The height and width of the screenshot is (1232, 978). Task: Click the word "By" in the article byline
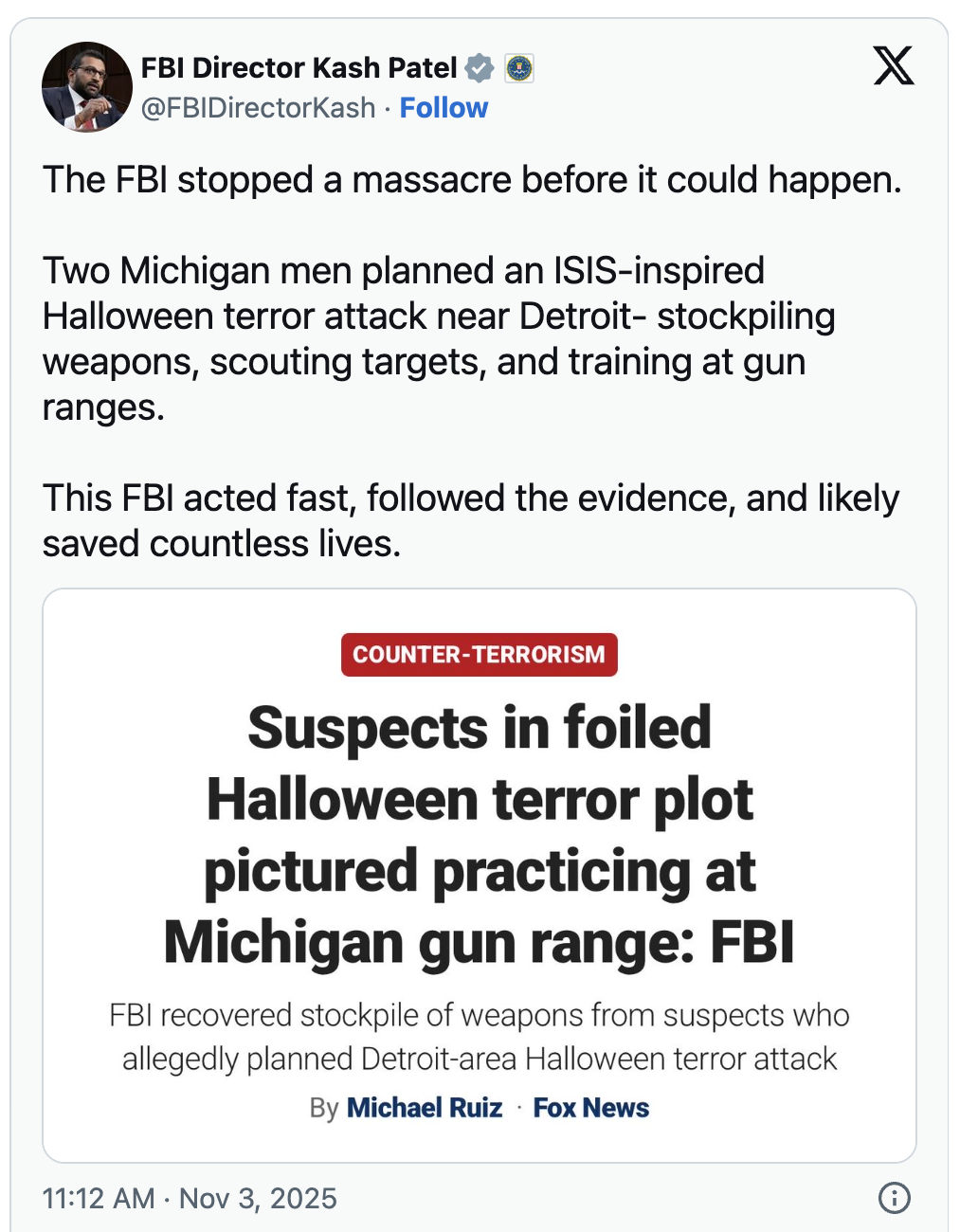coord(323,1108)
